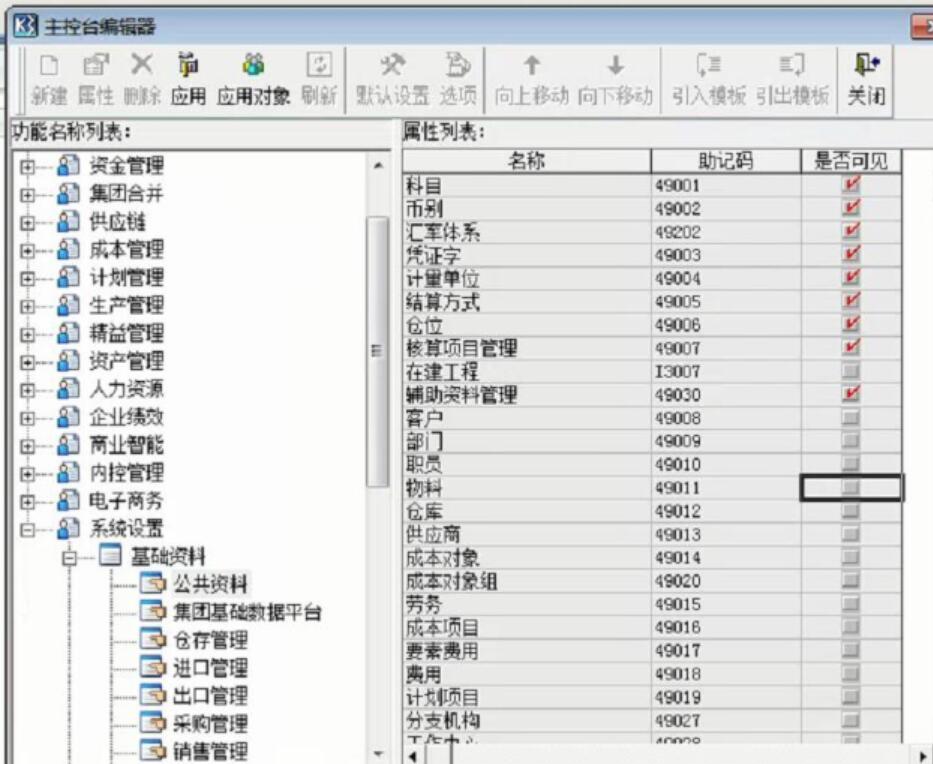The width and height of the screenshot is (933, 764).
Task: Enable visibility checkbox for 在建工程
Action: tap(851, 372)
